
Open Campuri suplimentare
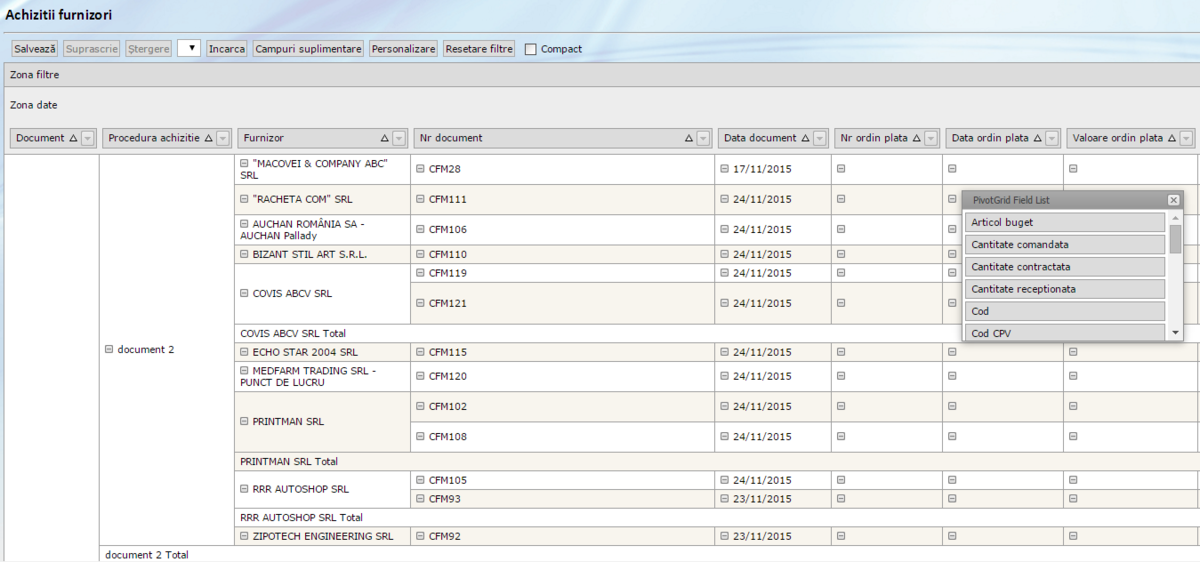coord(308,48)
